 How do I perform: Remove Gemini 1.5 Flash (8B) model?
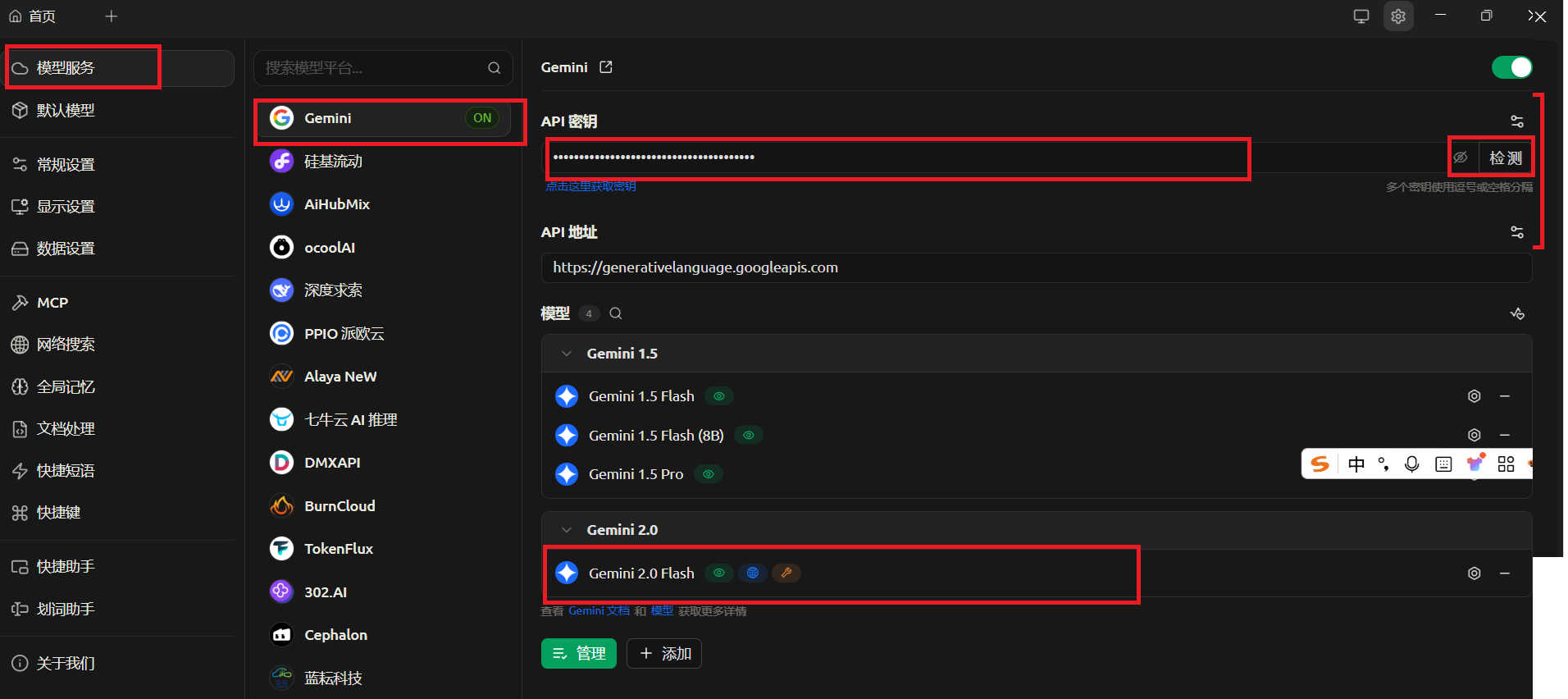pos(1505,435)
